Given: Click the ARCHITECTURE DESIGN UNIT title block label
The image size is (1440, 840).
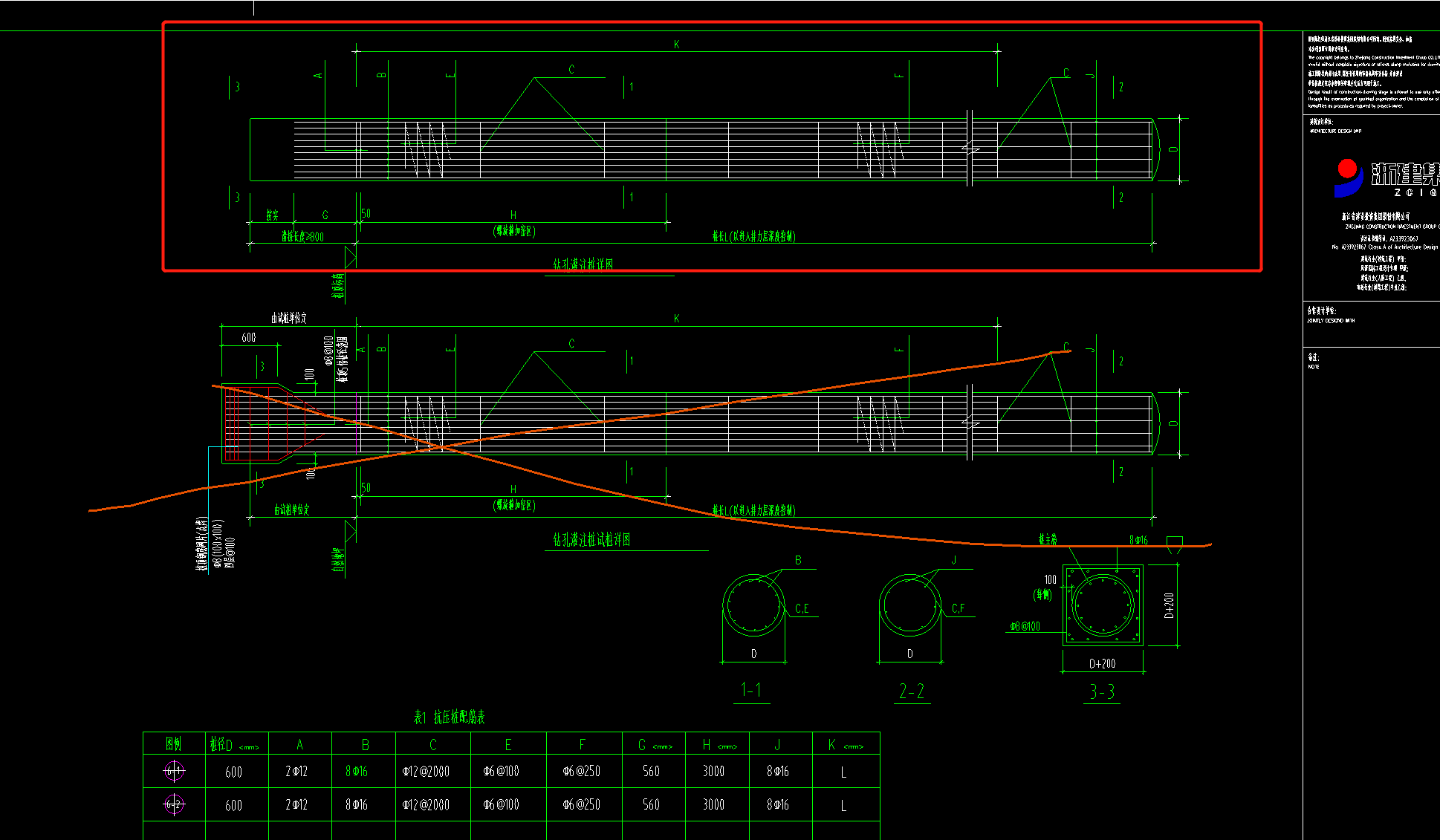Looking at the screenshot, I should tap(1335, 131).
